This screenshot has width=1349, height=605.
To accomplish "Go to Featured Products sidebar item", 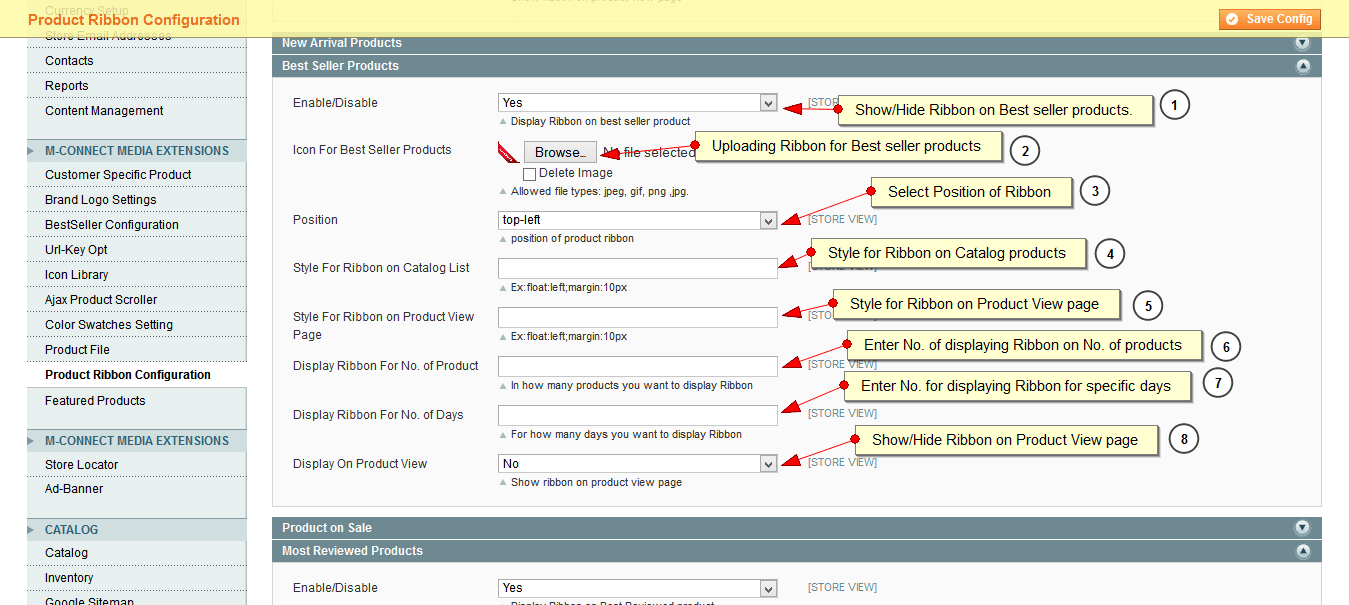I will click(x=95, y=401).
